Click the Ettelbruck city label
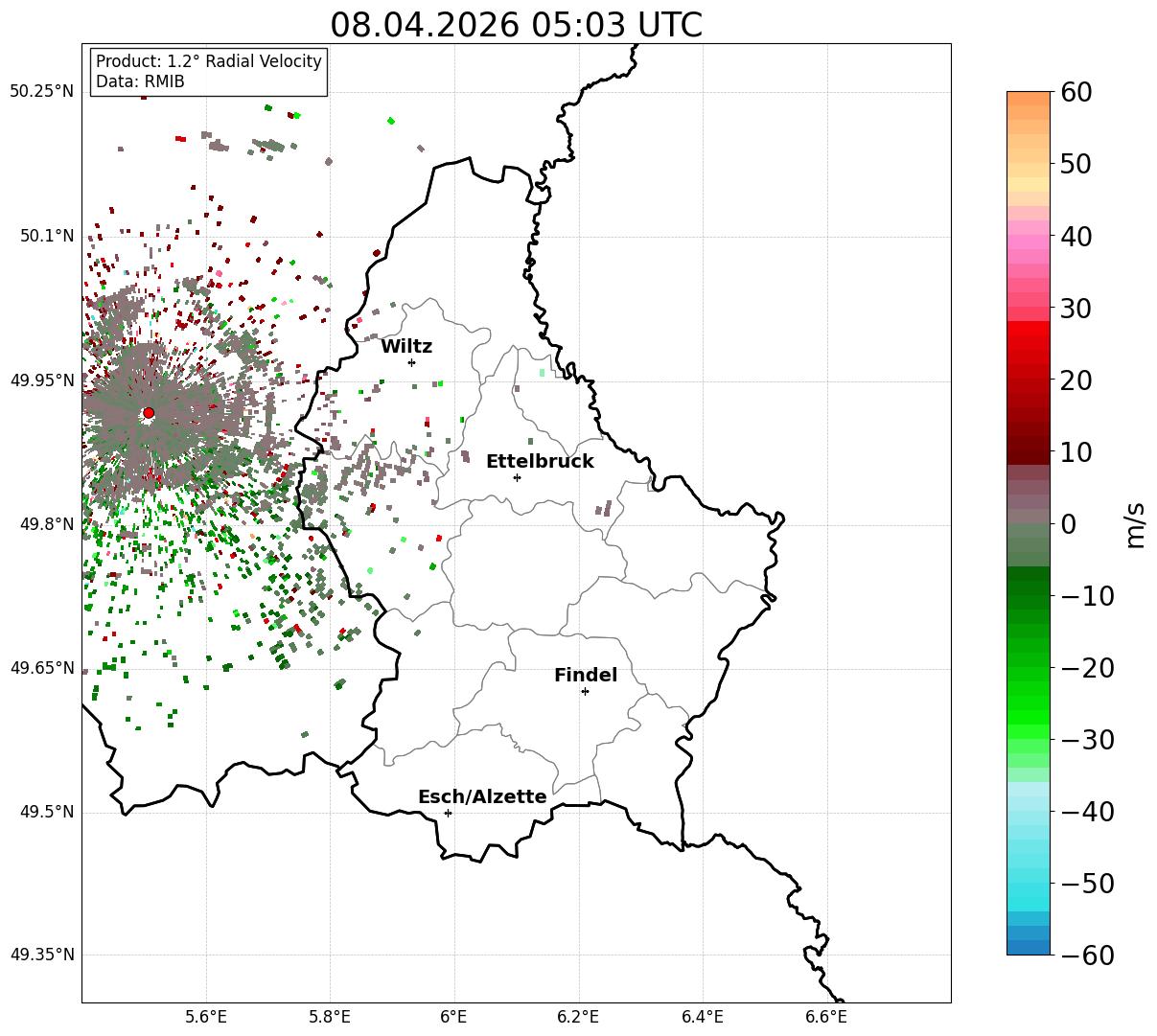Screen dimensions: 1157x1036 point(540,462)
